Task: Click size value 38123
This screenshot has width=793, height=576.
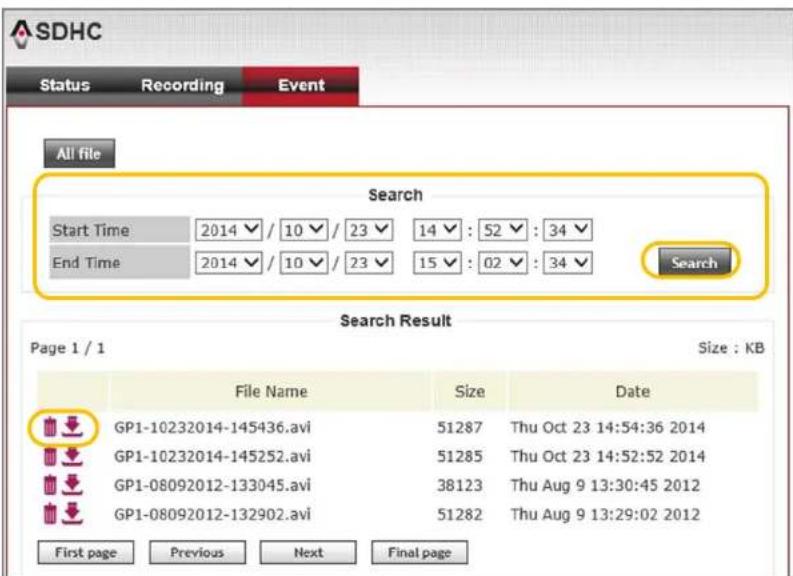Action: click(x=459, y=485)
